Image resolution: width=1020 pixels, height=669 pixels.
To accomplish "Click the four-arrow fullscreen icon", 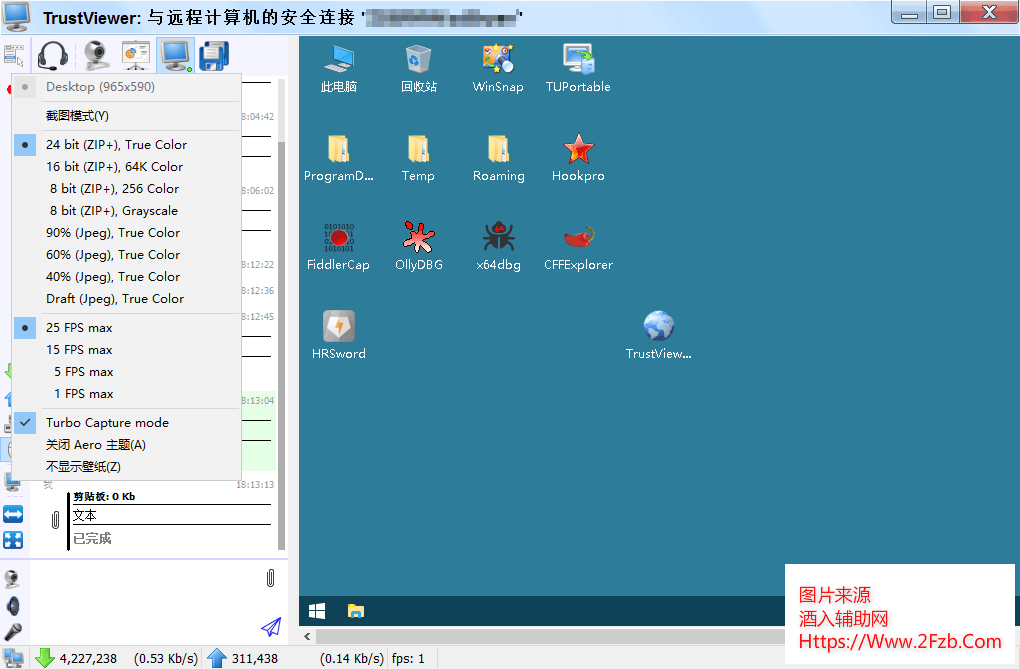I will click(x=13, y=540).
